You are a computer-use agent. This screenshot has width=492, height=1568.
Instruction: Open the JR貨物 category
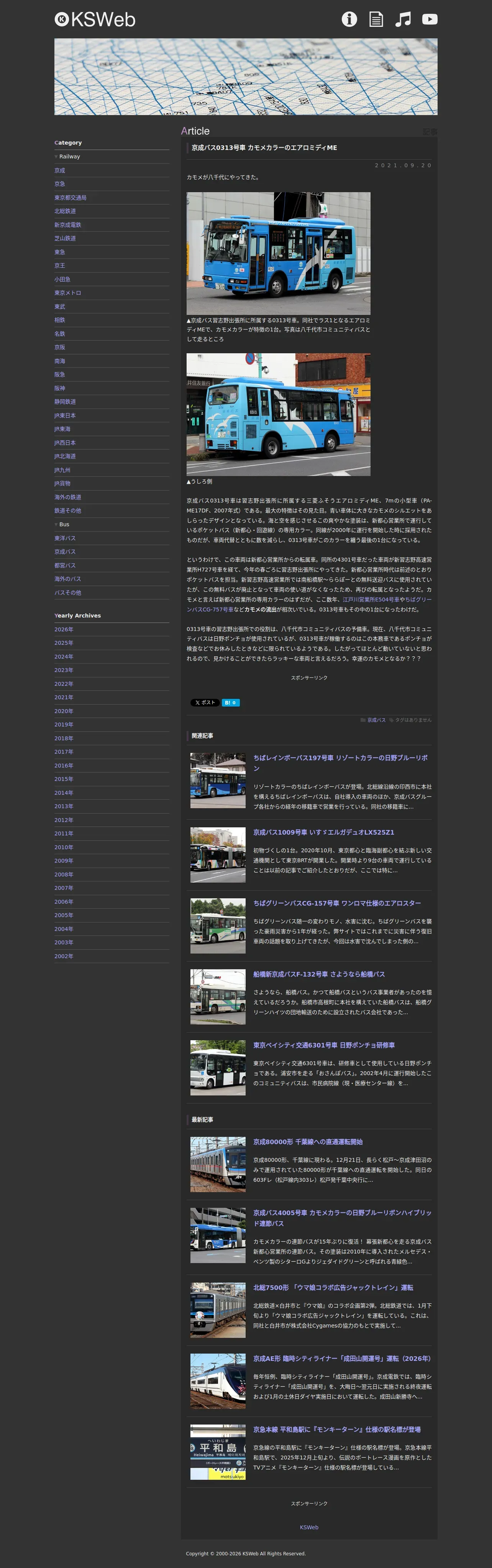click(62, 483)
